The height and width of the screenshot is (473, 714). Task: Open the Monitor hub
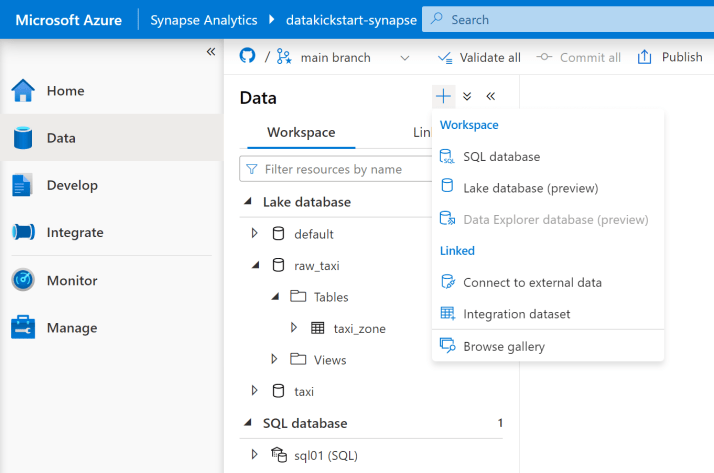(72, 281)
